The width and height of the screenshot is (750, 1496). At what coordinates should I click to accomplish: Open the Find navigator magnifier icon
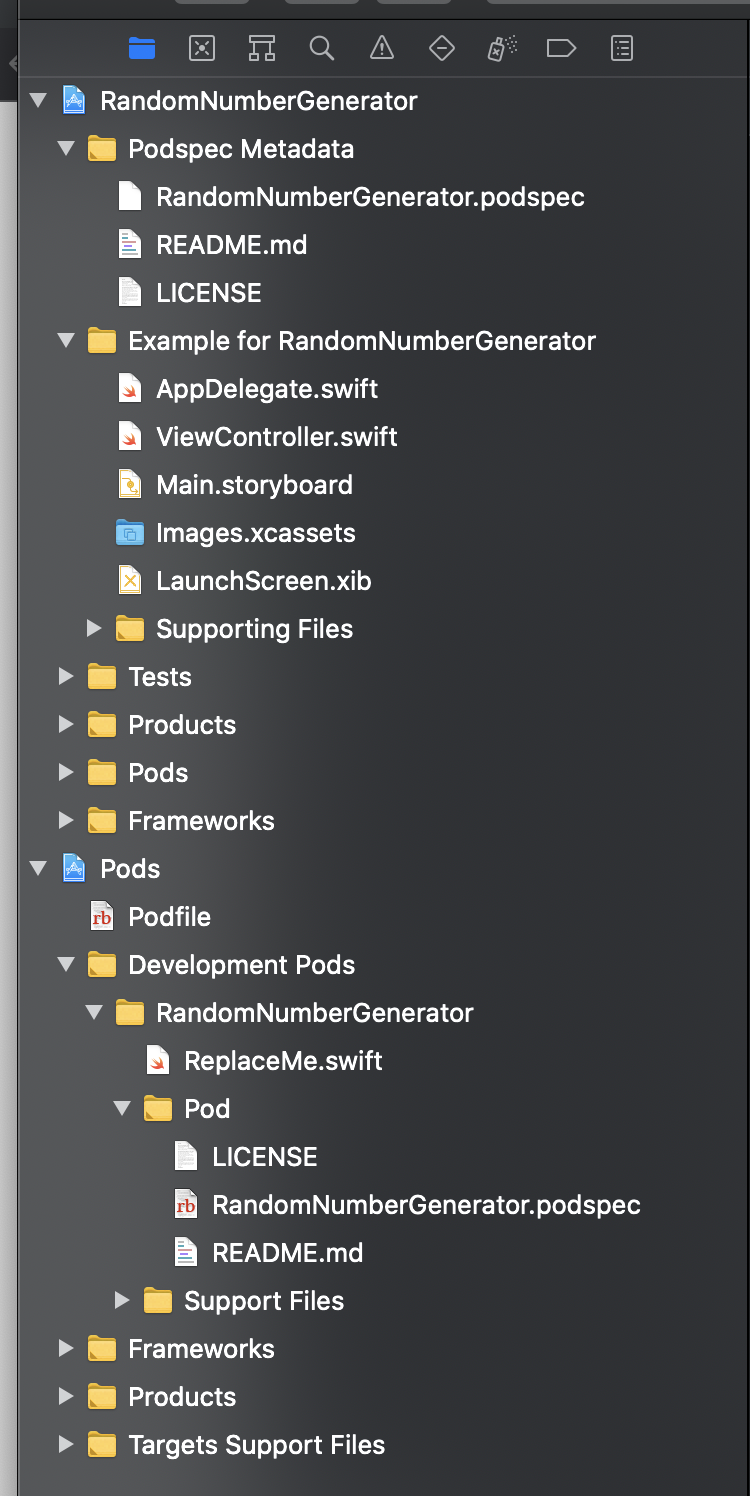tap(321, 48)
